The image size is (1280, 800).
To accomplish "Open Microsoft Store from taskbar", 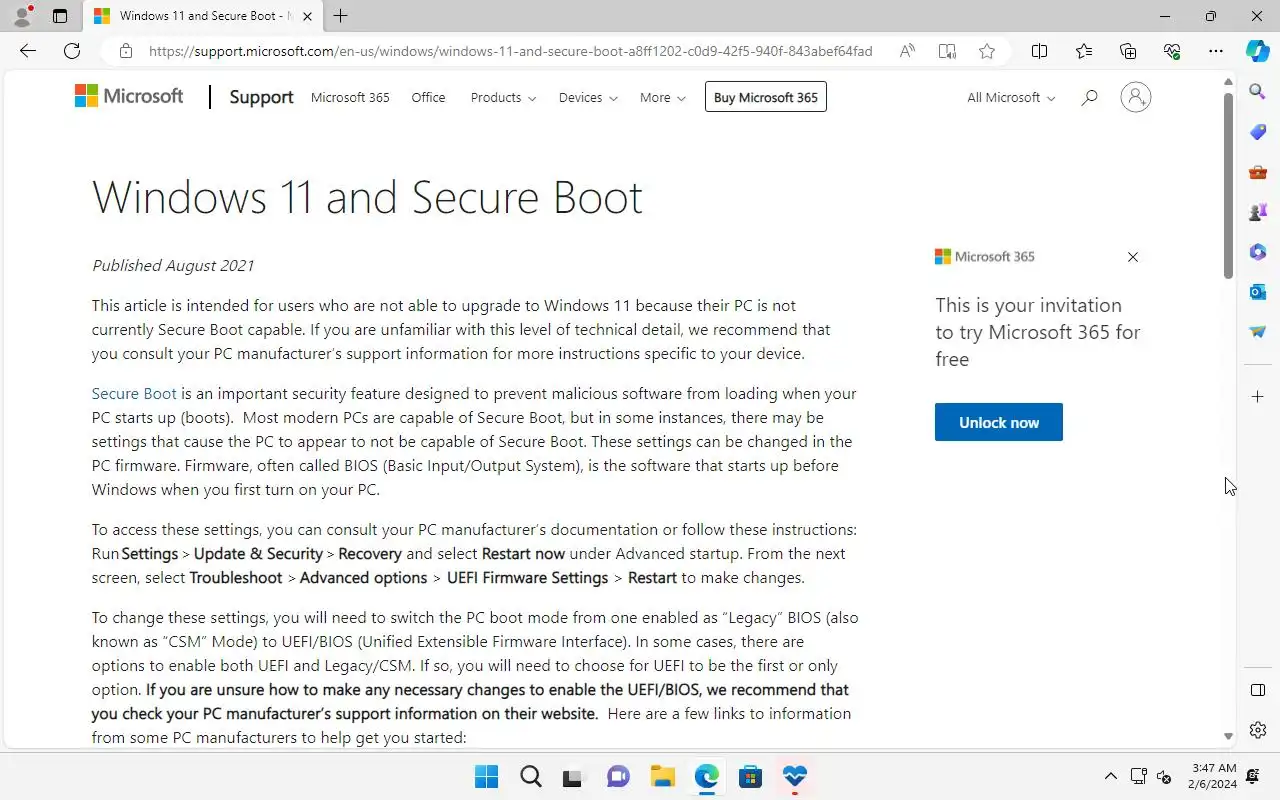I will [x=750, y=776].
